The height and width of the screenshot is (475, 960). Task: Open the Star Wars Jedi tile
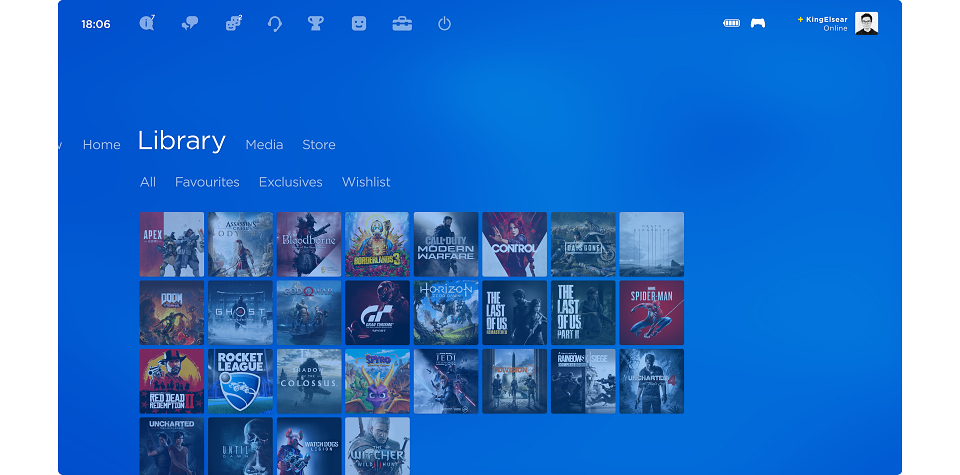[446, 381]
